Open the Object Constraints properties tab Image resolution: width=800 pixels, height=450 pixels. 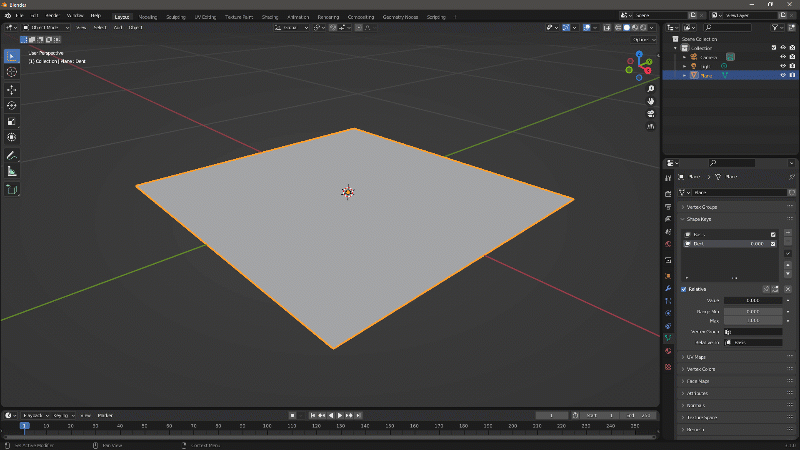(668, 326)
